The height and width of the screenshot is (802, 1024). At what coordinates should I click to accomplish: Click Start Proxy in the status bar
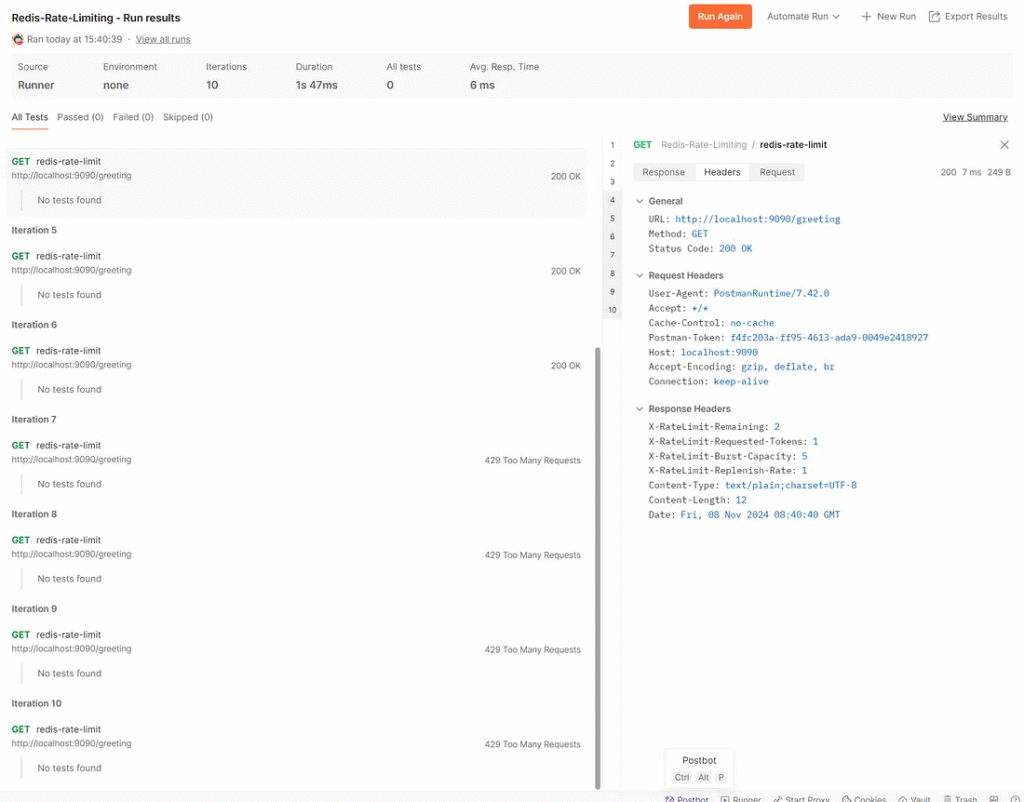(x=801, y=799)
